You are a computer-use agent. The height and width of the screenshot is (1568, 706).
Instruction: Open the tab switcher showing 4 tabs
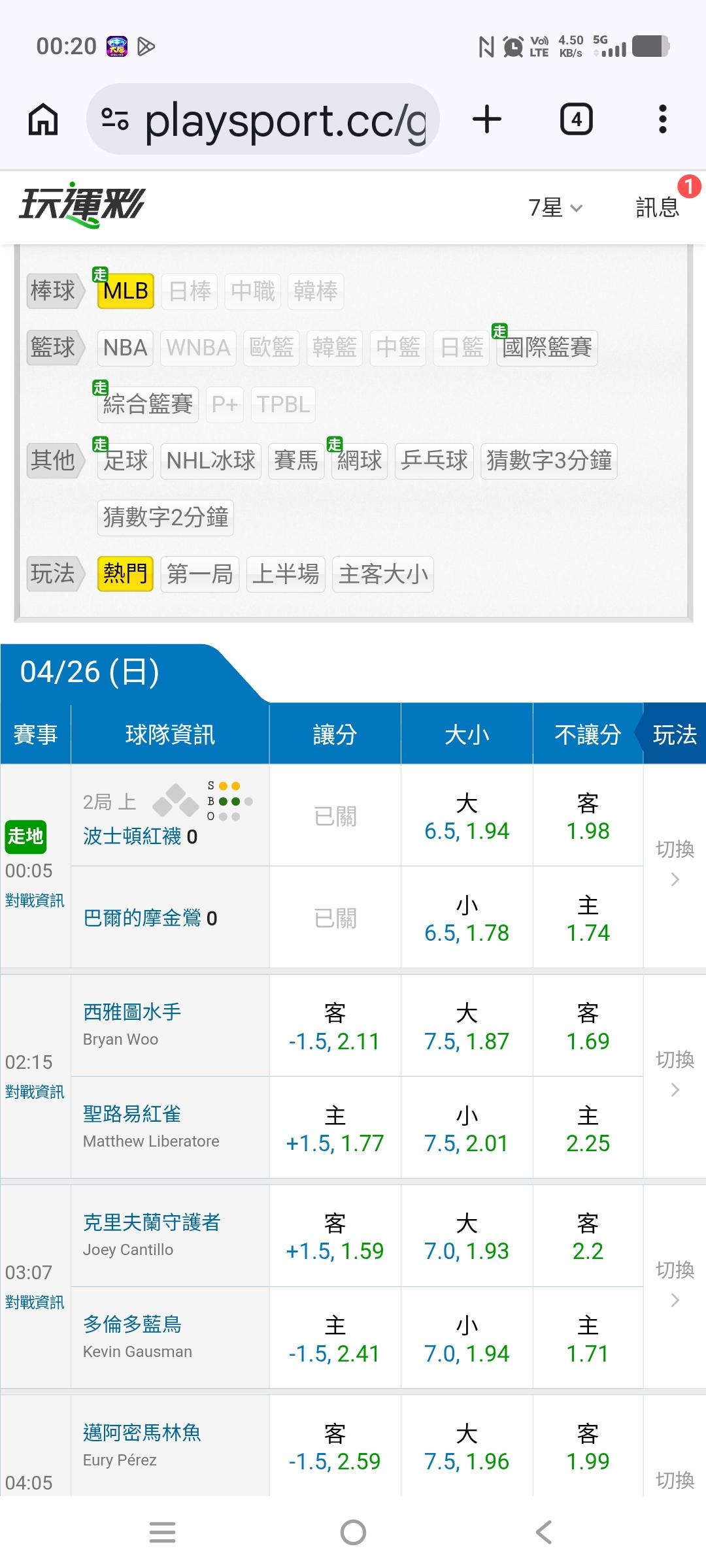[x=576, y=120]
